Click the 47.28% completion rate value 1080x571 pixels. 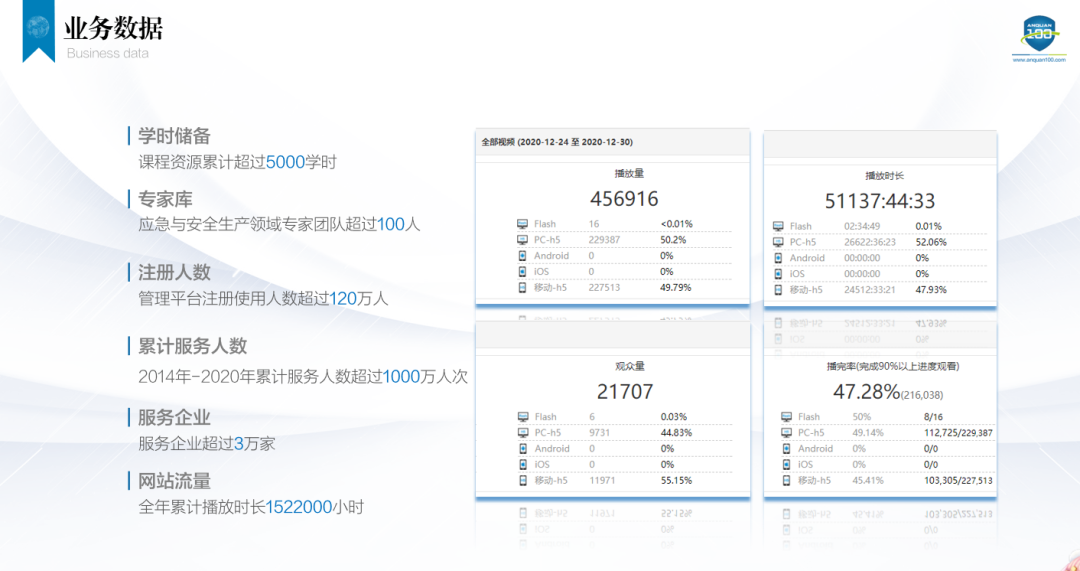point(865,392)
